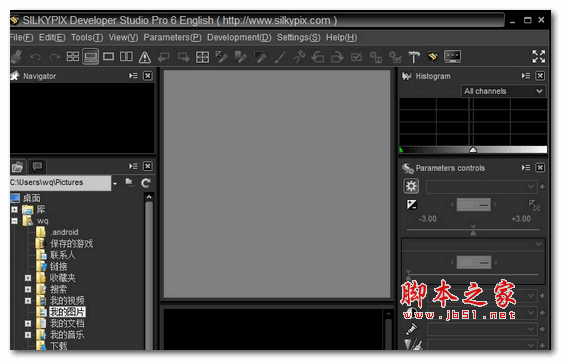
Task: Rotate image left with toolbar icon
Action: click(x=318, y=57)
